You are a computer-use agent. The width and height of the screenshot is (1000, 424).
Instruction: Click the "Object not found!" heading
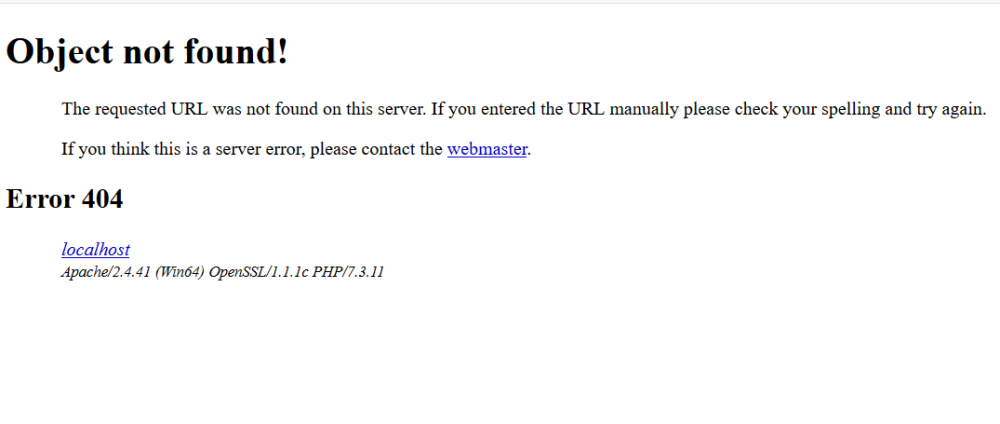[147, 51]
